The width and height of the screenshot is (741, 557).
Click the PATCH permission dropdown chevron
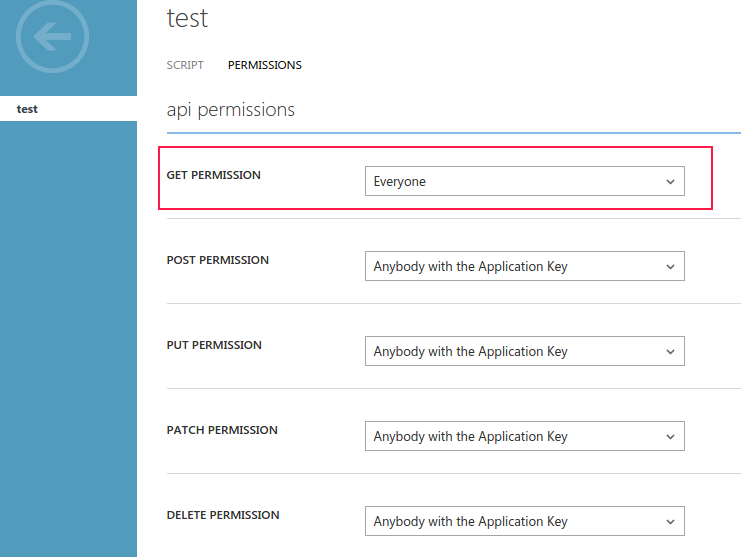click(x=670, y=437)
